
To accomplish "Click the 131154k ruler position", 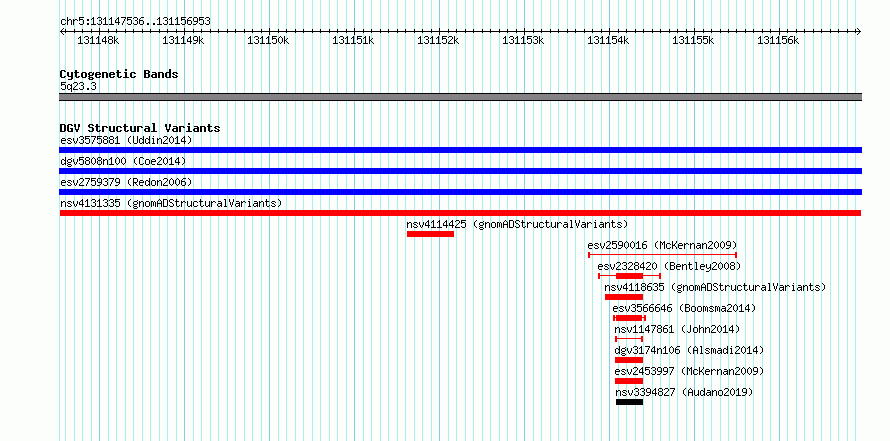I will [x=608, y=40].
